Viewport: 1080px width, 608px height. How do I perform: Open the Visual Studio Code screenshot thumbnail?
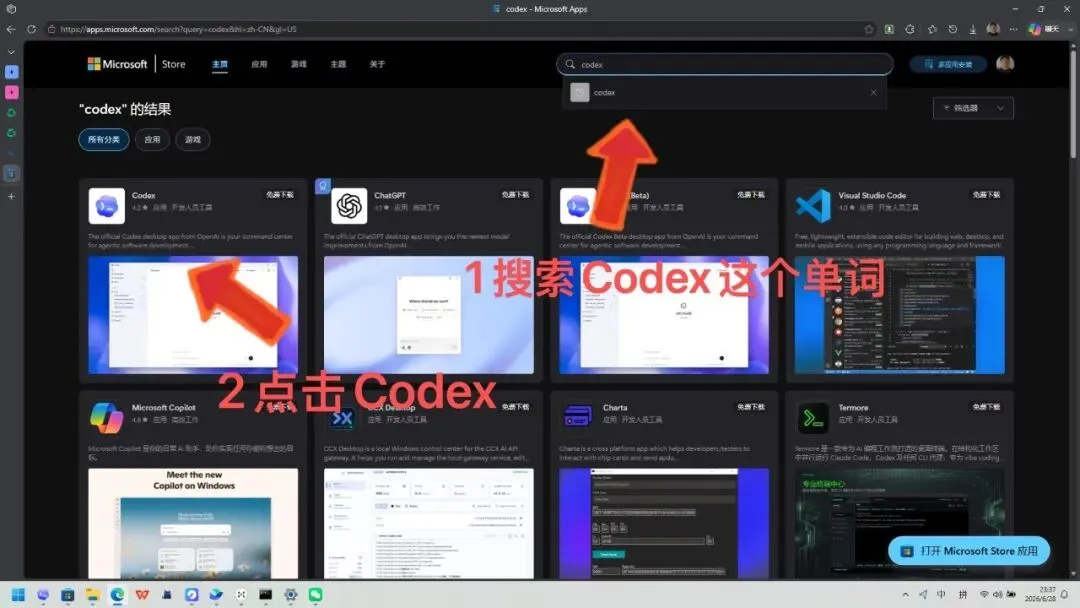(x=900, y=315)
